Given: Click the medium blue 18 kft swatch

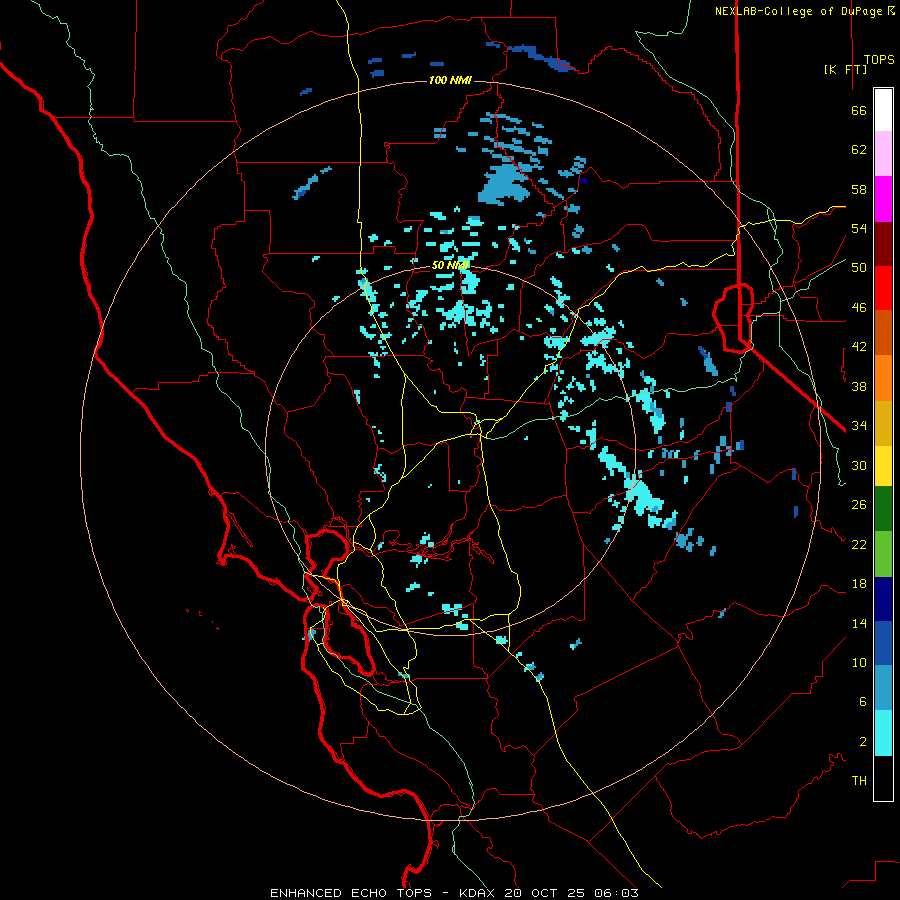Looking at the screenshot, I should click(883, 643).
